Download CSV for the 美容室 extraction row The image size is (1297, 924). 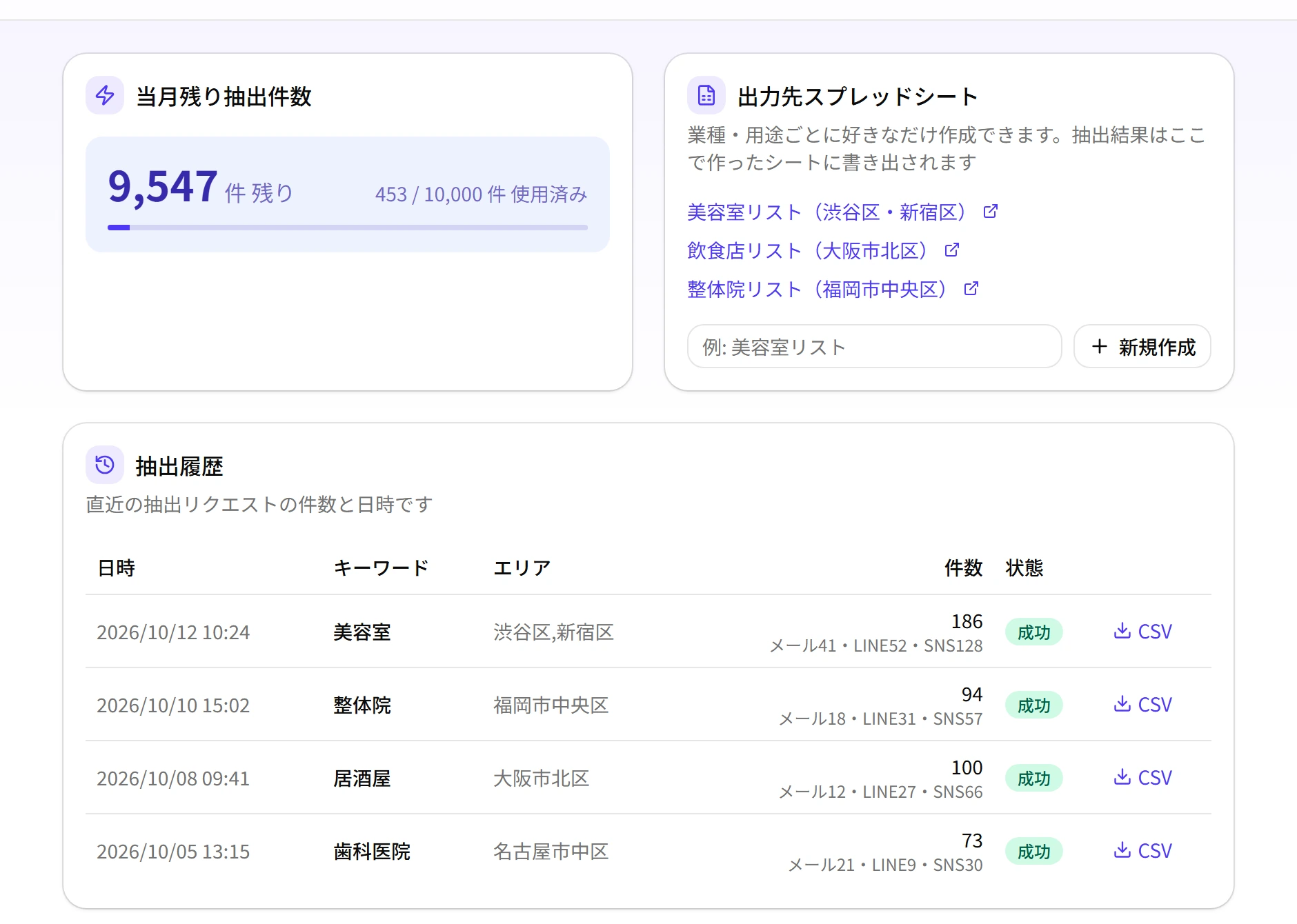click(1142, 632)
